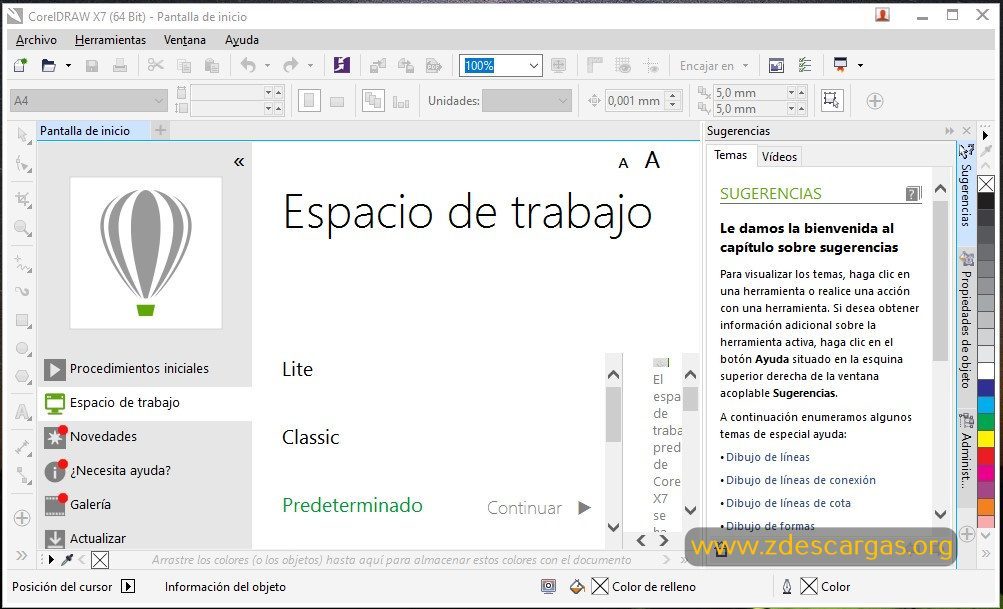Screen dimensions: 1003x609
Task: Open the Ayuda menu
Action: coord(242,40)
